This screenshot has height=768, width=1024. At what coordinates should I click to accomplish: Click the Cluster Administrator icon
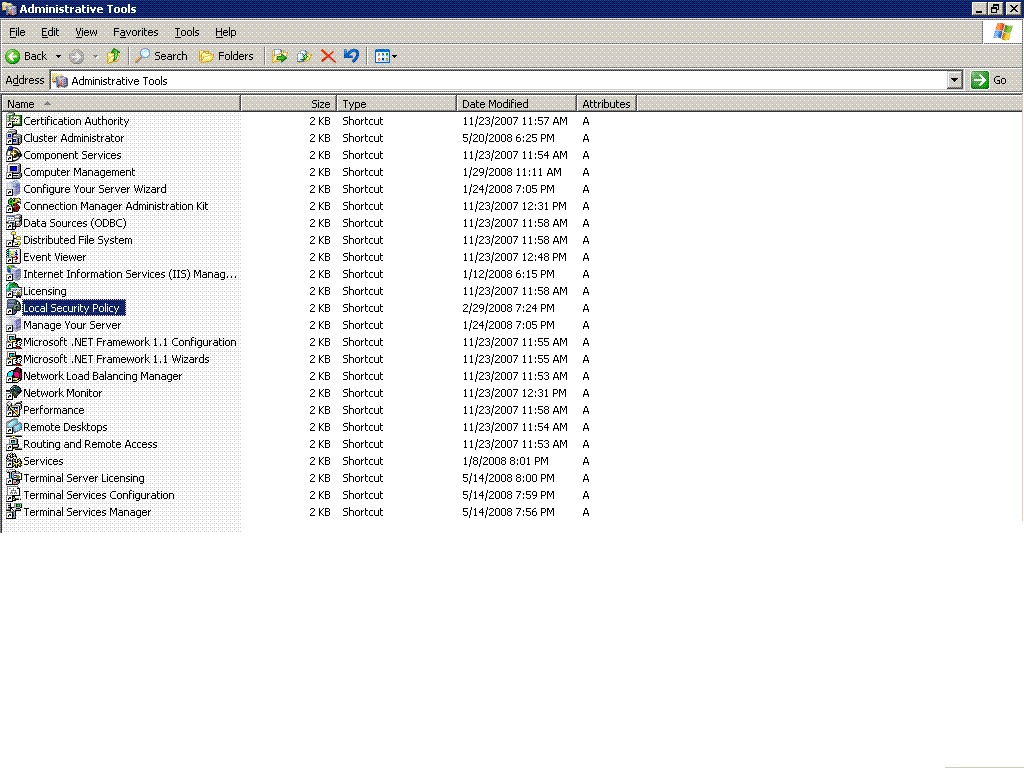14,138
